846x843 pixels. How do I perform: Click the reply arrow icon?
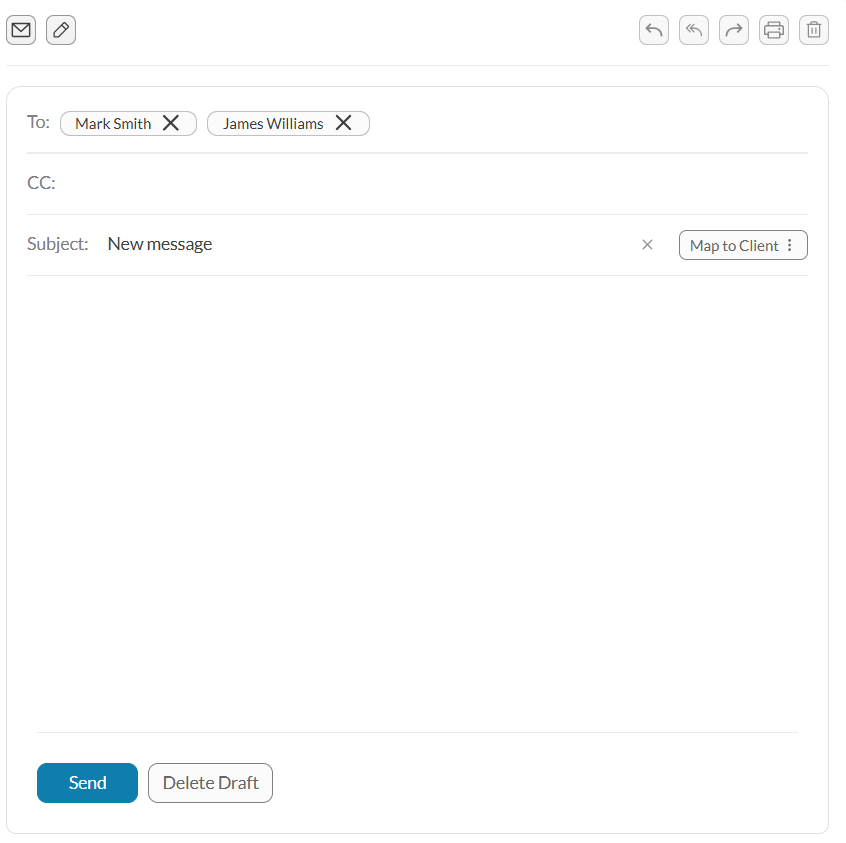tap(654, 30)
